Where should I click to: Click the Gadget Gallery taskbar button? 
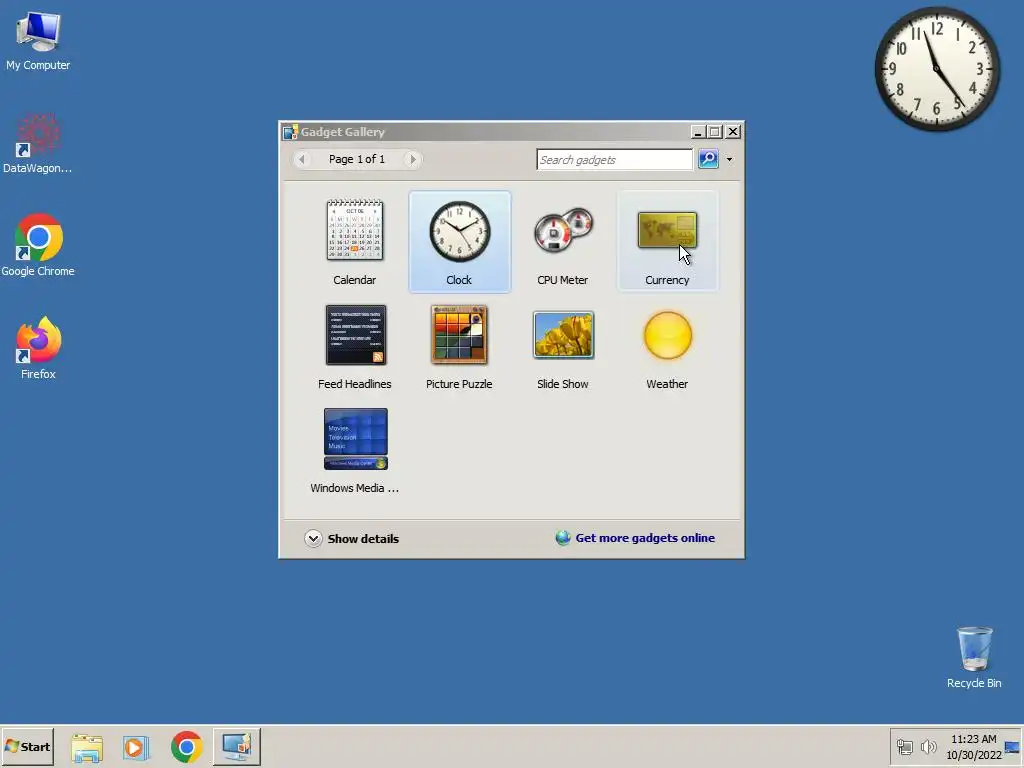coord(236,746)
